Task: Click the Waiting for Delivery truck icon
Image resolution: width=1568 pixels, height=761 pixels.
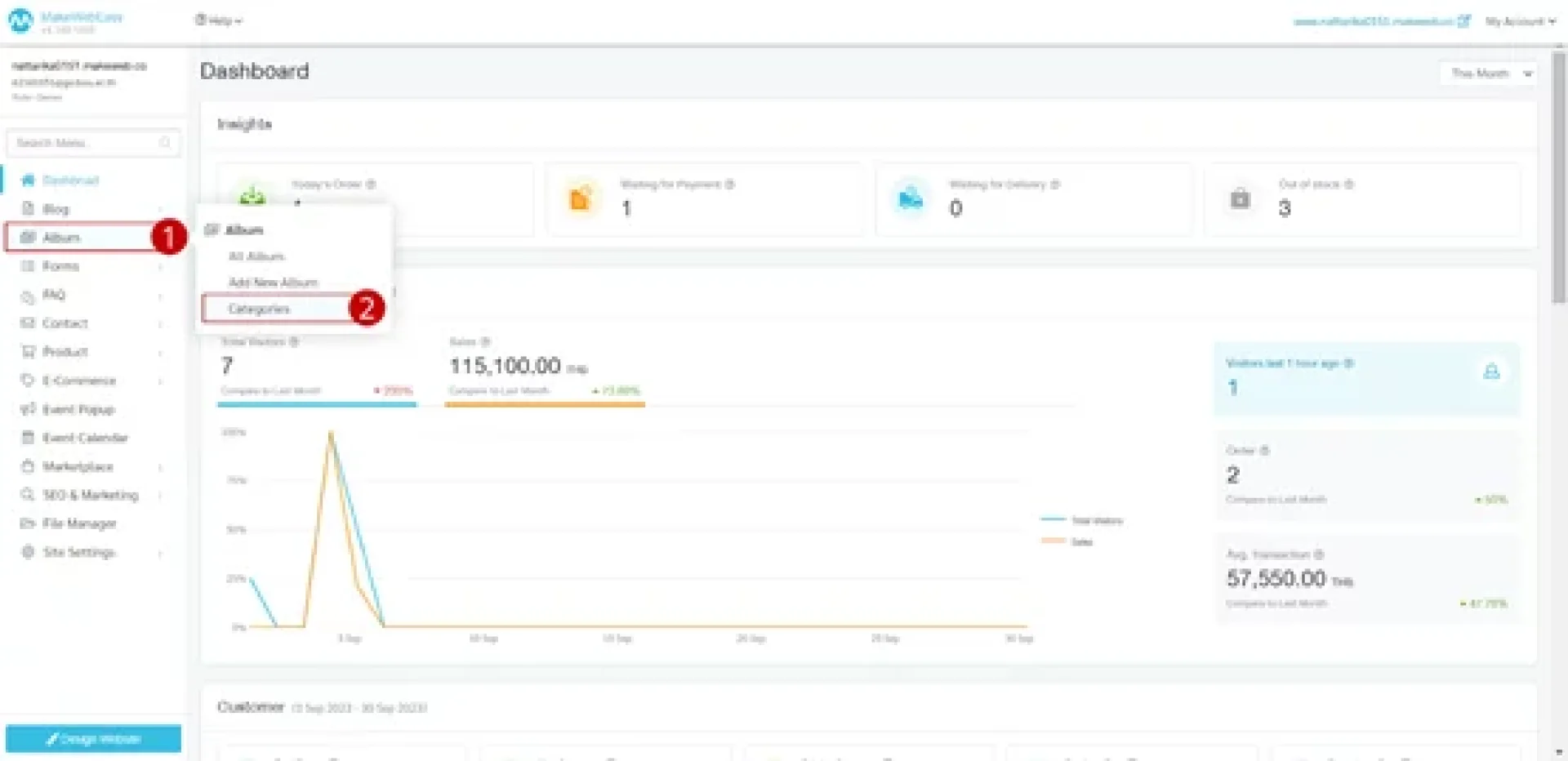Action: [910, 198]
